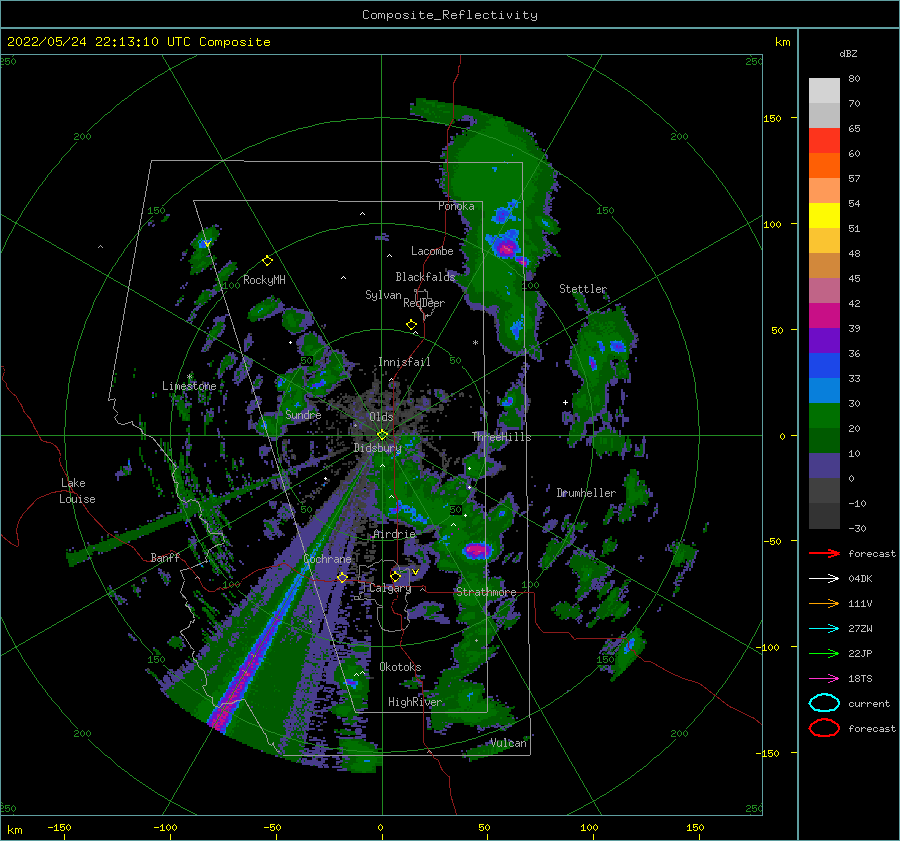900x841 pixels.
Task: Click the yellow diamond marker near Cochrane
Action: pyautogui.click(x=342, y=577)
